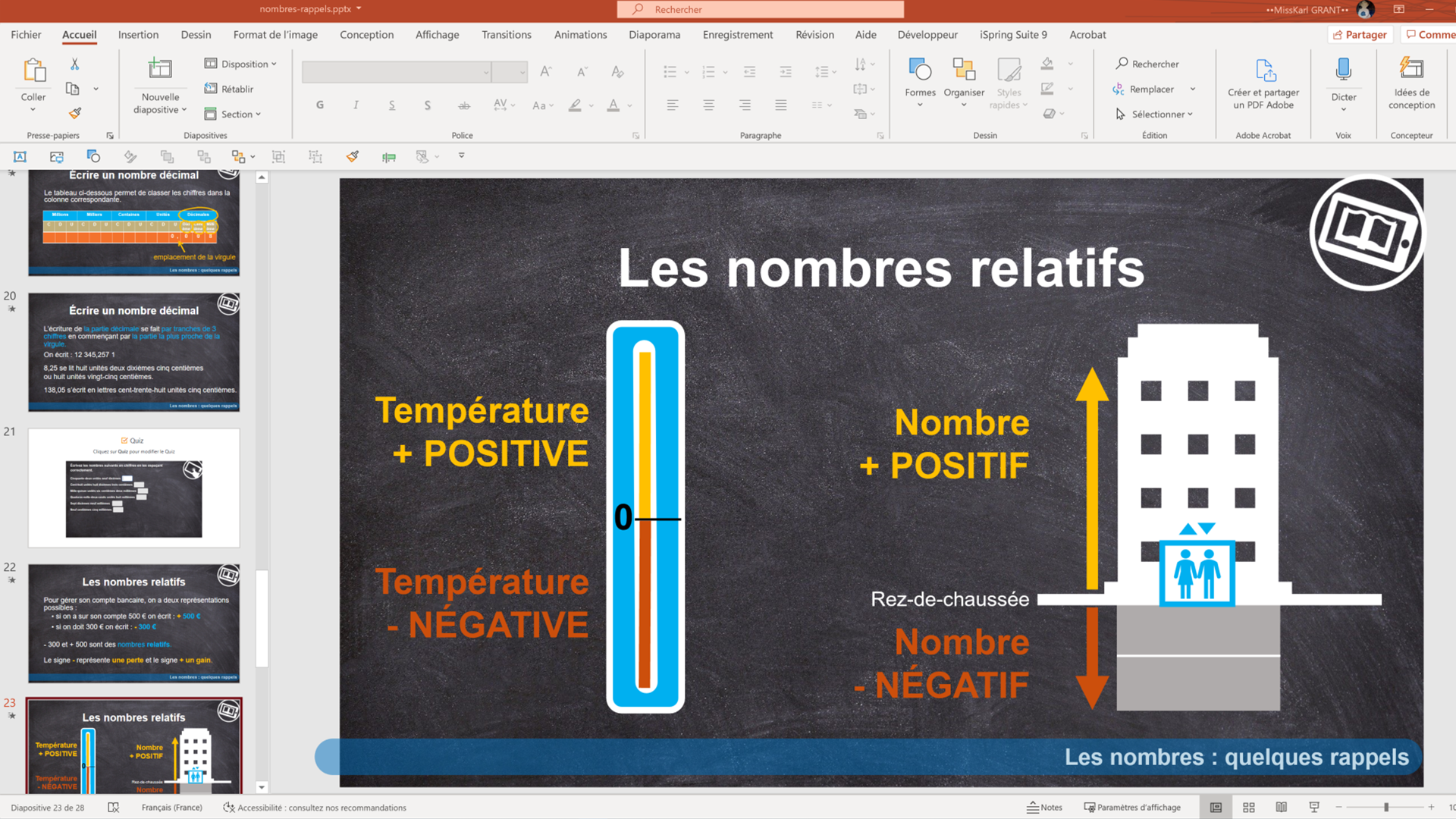This screenshot has width=1456, height=819.
Task: Toggle center text alignment
Action: pos(708,105)
